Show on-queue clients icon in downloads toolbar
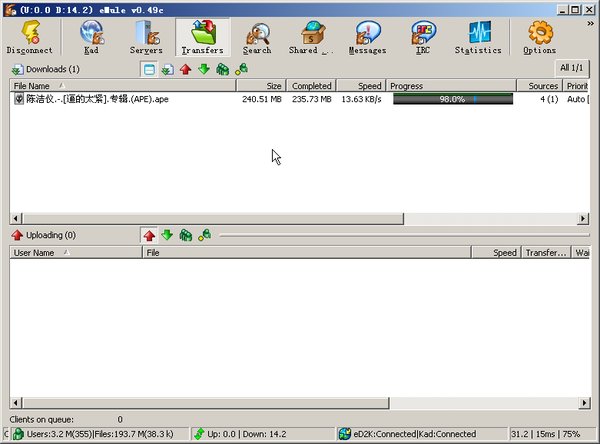600x444 pixels. coord(222,69)
